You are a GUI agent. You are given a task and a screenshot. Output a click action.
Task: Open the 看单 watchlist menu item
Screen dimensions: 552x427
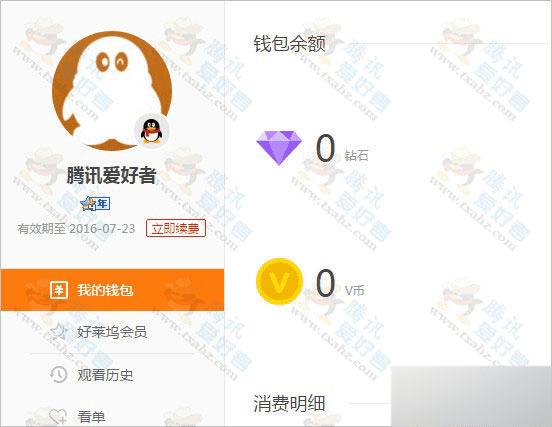click(x=112, y=416)
